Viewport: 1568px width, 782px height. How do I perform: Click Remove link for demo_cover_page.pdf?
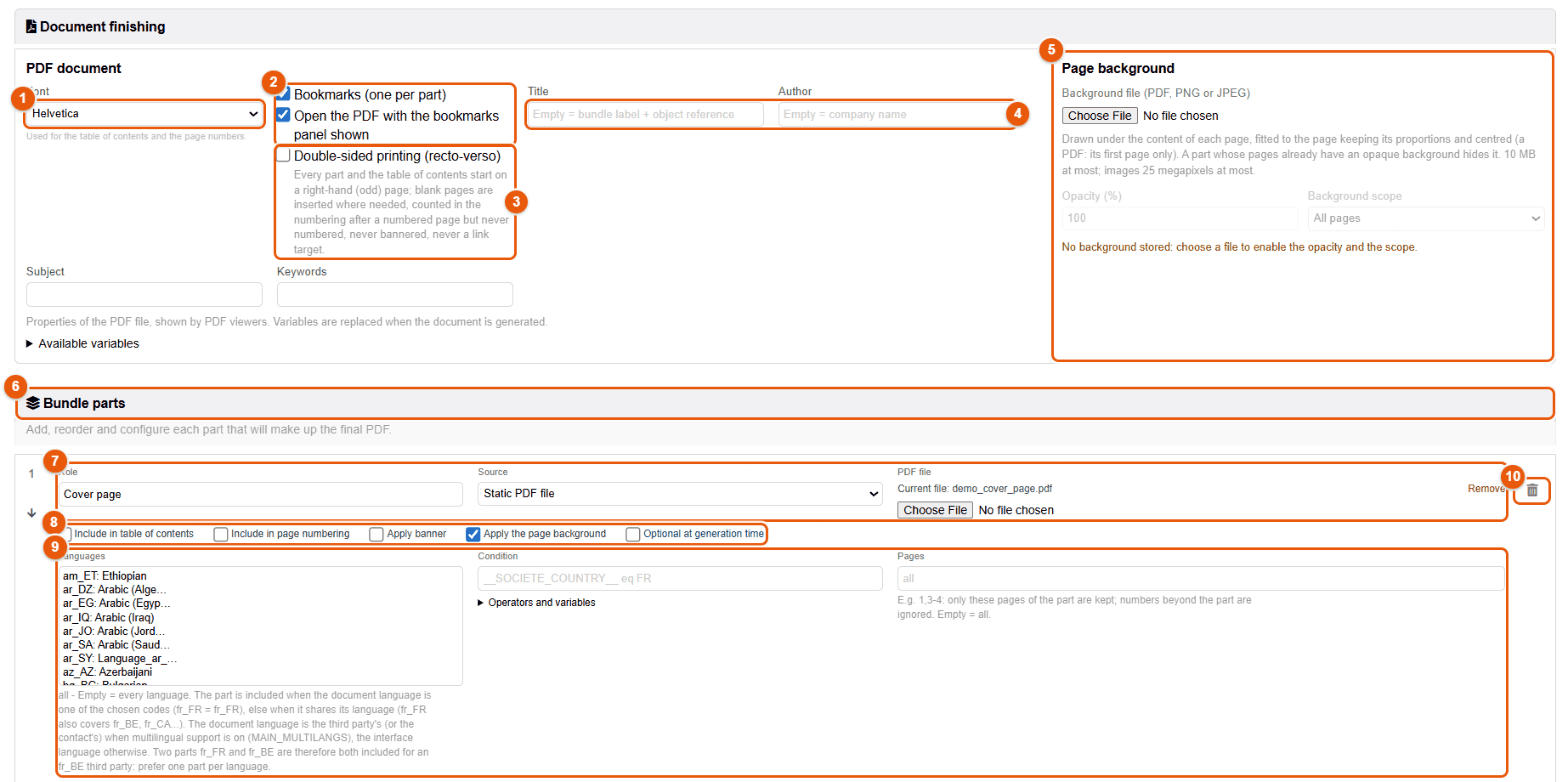pos(1486,489)
